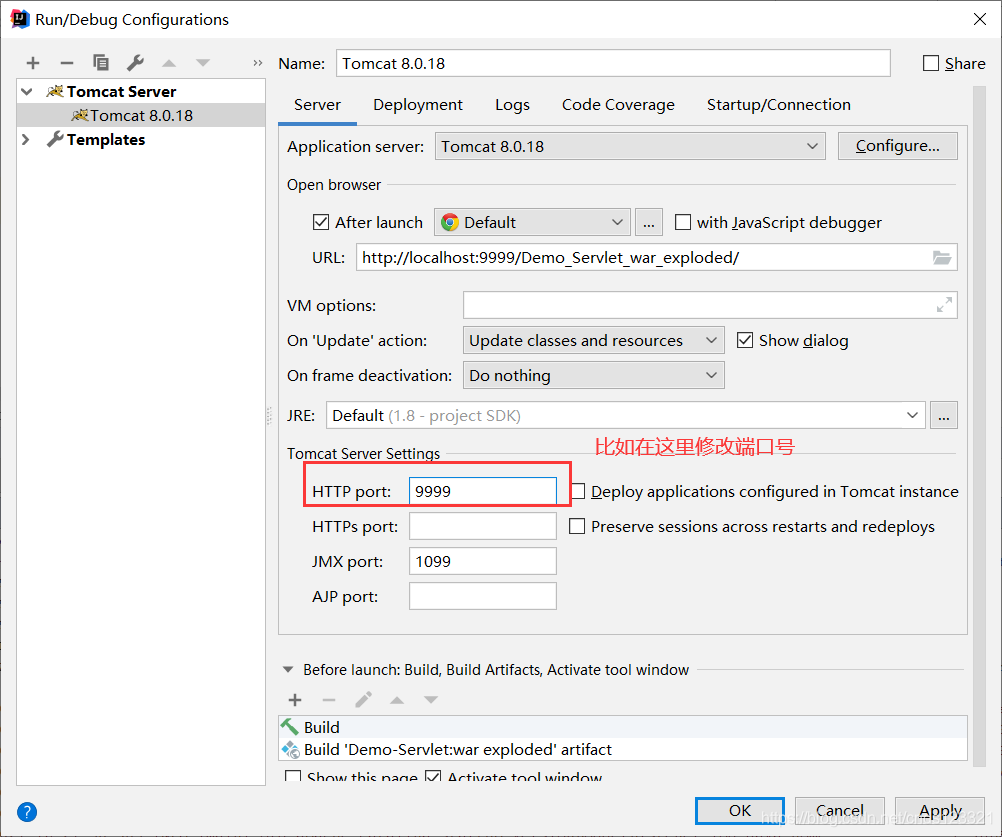This screenshot has height=837, width=1002.
Task: Collapse Tomcat Server tree node
Action: (27, 91)
